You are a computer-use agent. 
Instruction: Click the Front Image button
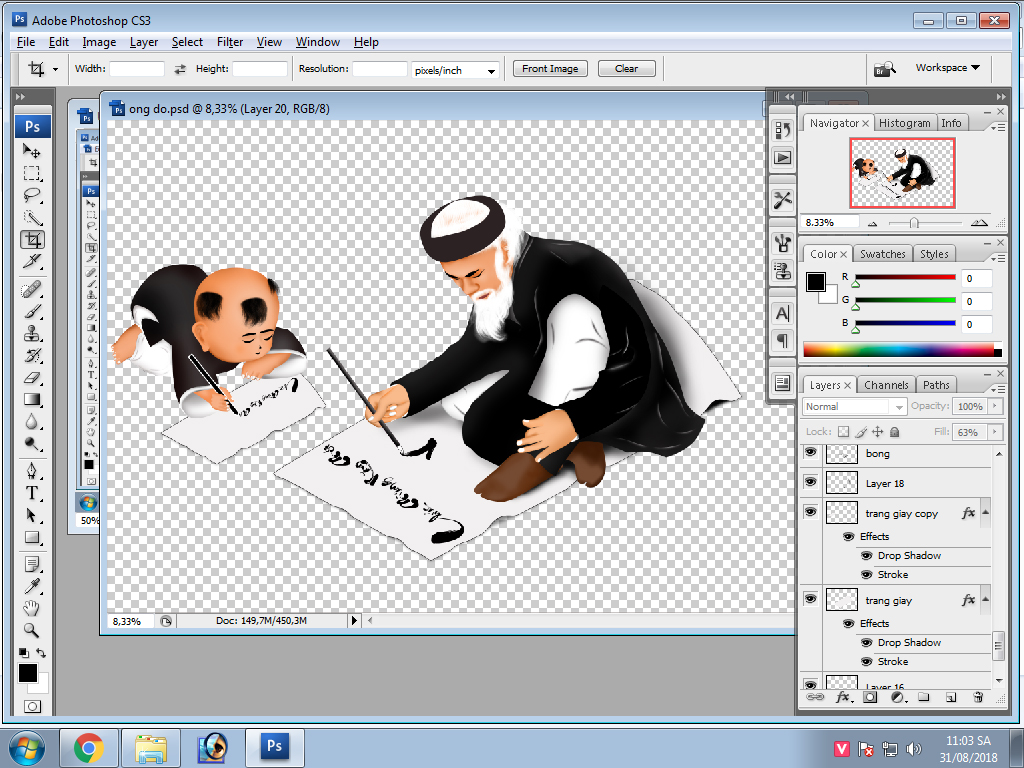(550, 69)
